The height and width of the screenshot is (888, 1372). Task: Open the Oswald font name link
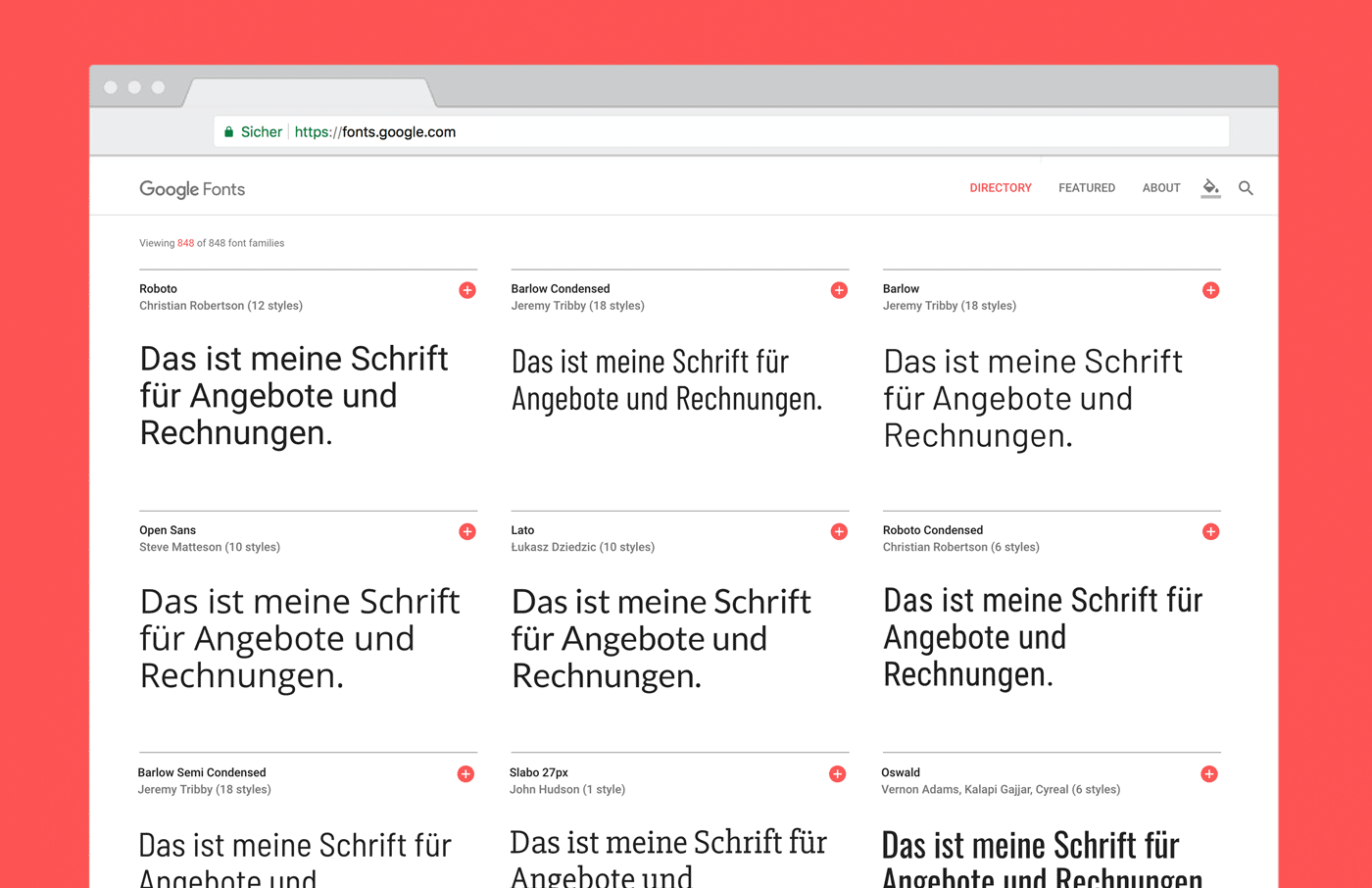901,772
